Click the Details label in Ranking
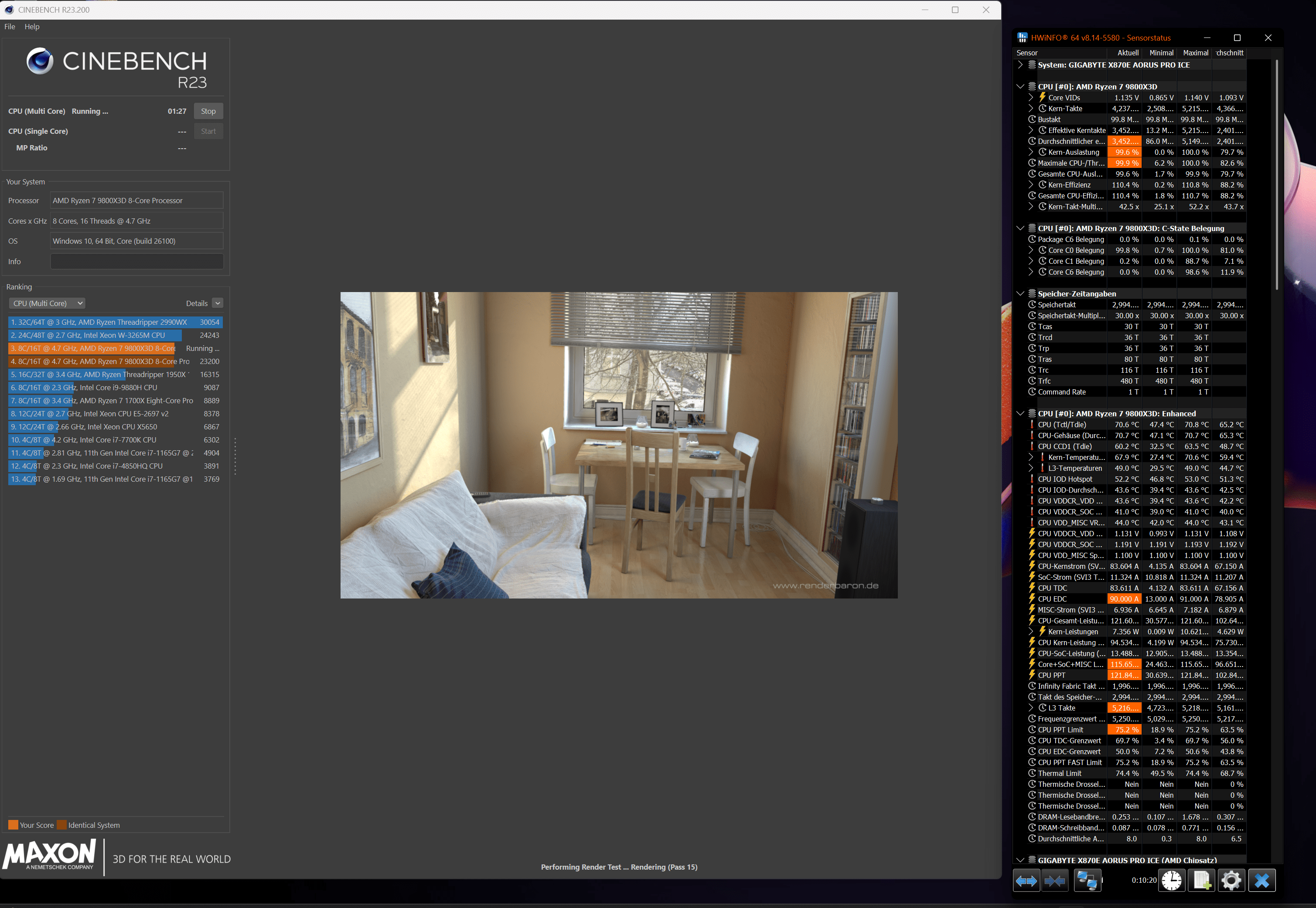This screenshot has width=1316, height=908. pos(197,303)
